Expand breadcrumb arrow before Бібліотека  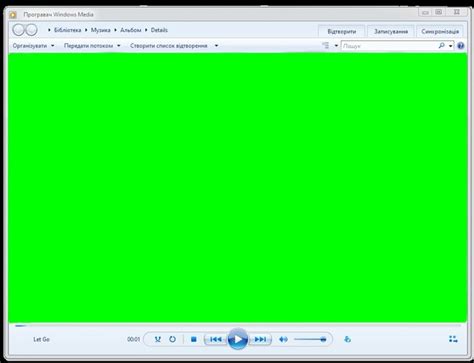(x=49, y=30)
